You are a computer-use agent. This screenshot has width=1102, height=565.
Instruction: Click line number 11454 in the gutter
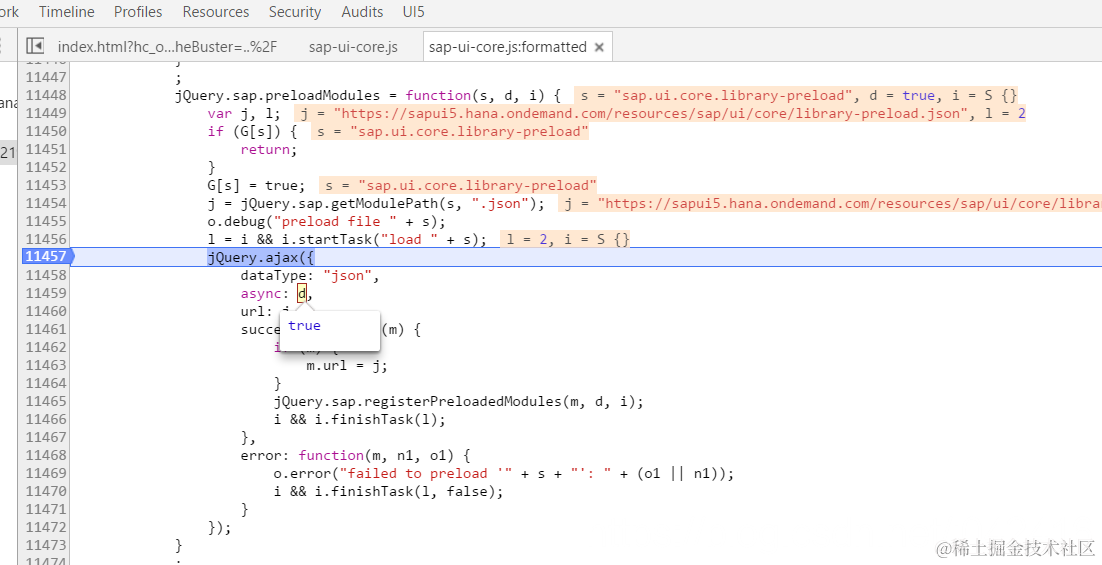[46, 203]
